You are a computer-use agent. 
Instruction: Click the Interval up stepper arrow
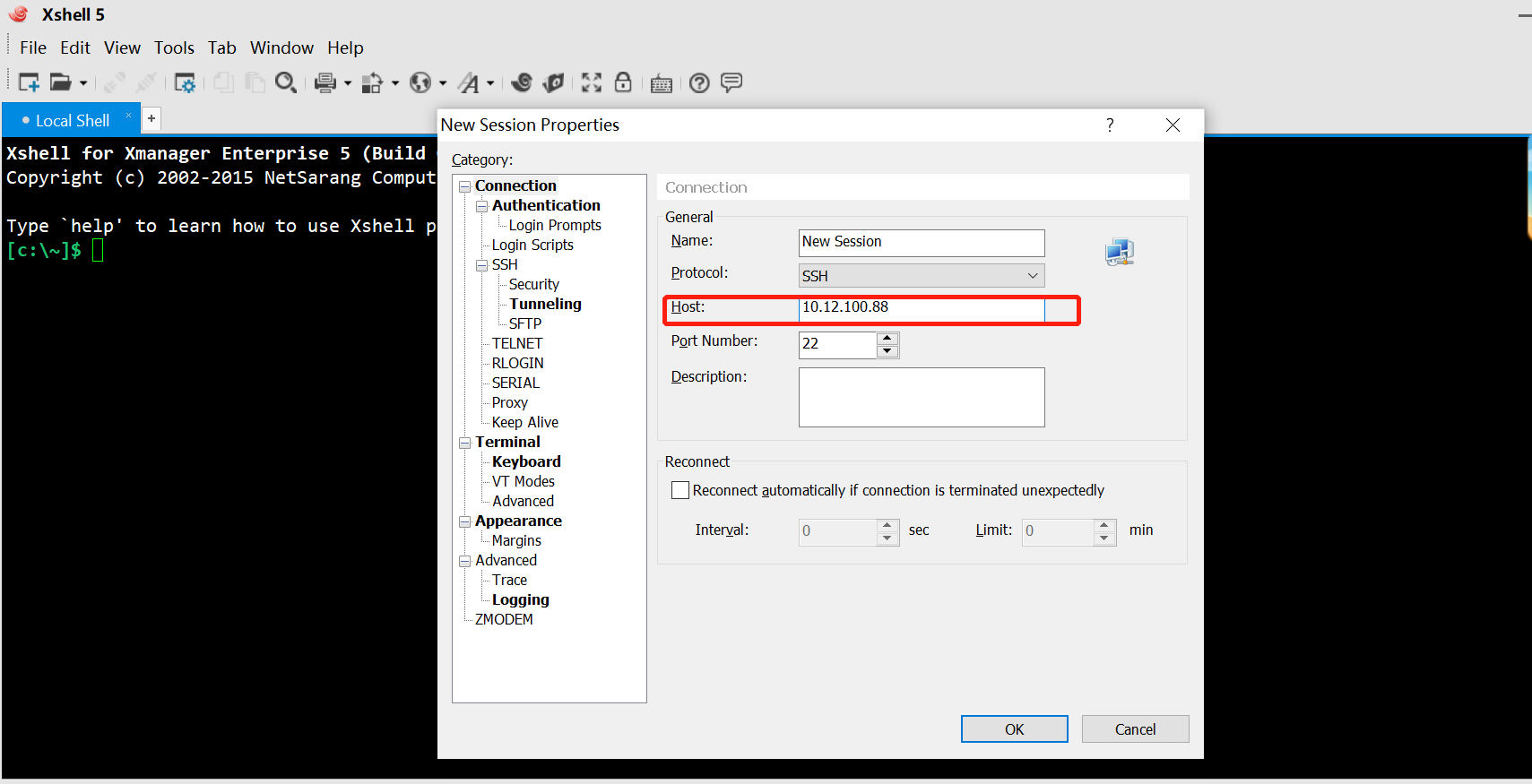coord(887,525)
